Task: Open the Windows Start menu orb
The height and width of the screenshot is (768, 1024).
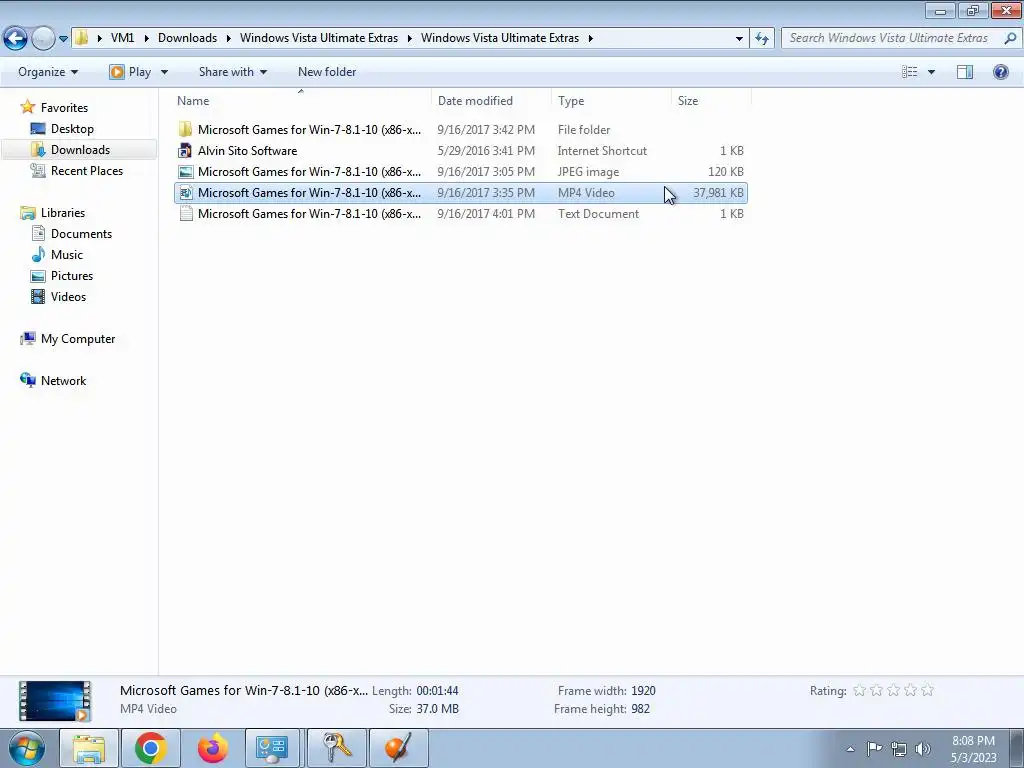Action: tap(27, 748)
